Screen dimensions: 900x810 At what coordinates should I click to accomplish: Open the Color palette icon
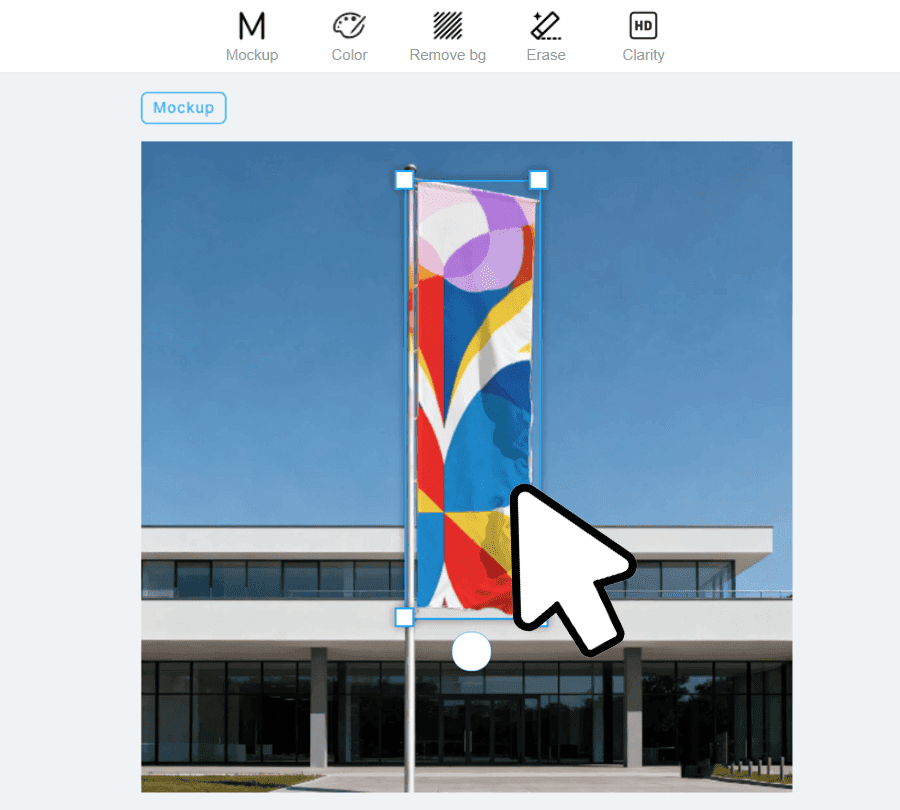click(x=349, y=26)
